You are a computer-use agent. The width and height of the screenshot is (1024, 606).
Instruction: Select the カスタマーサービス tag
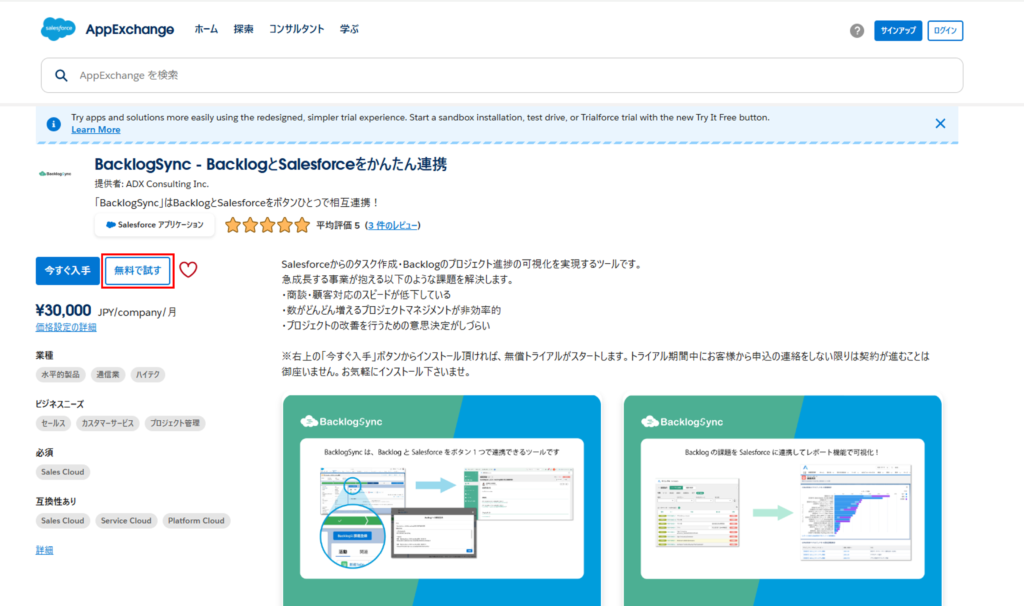(108, 423)
